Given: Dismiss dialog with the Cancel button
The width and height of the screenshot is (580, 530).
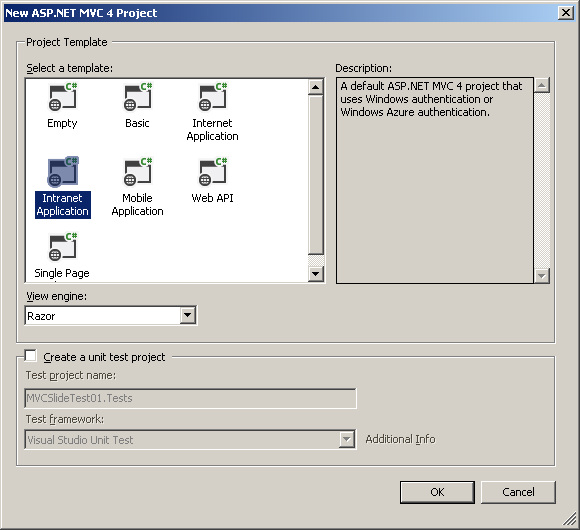Looking at the screenshot, I should 518,492.
